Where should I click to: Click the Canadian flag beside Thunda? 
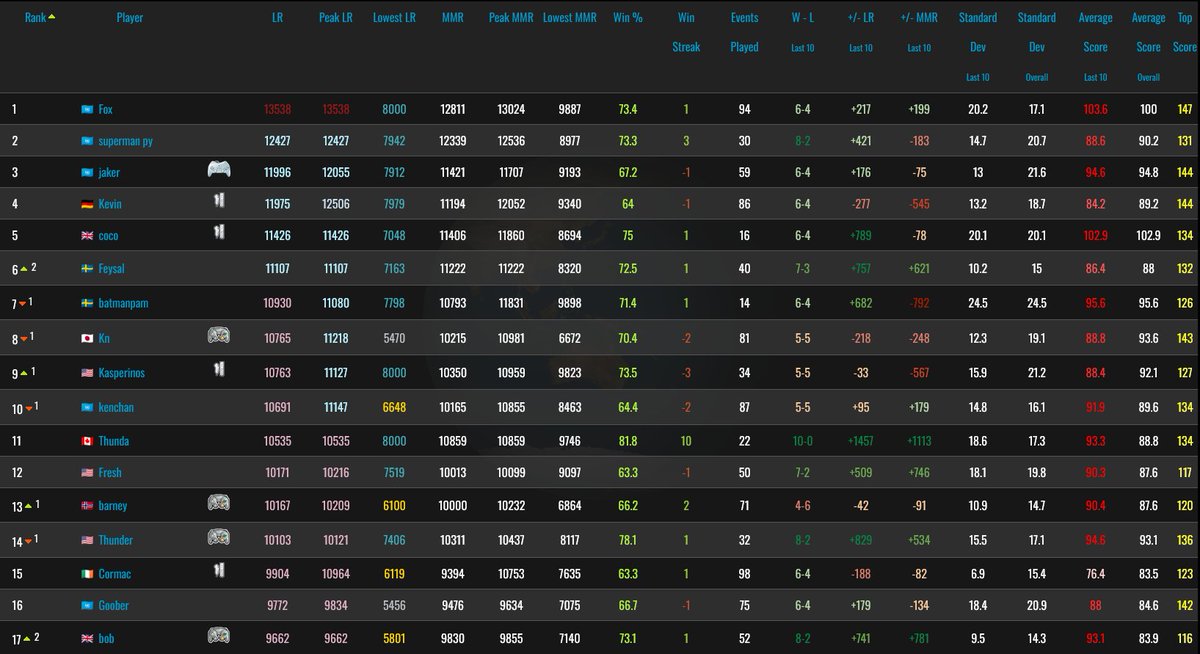pyautogui.click(x=87, y=441)
